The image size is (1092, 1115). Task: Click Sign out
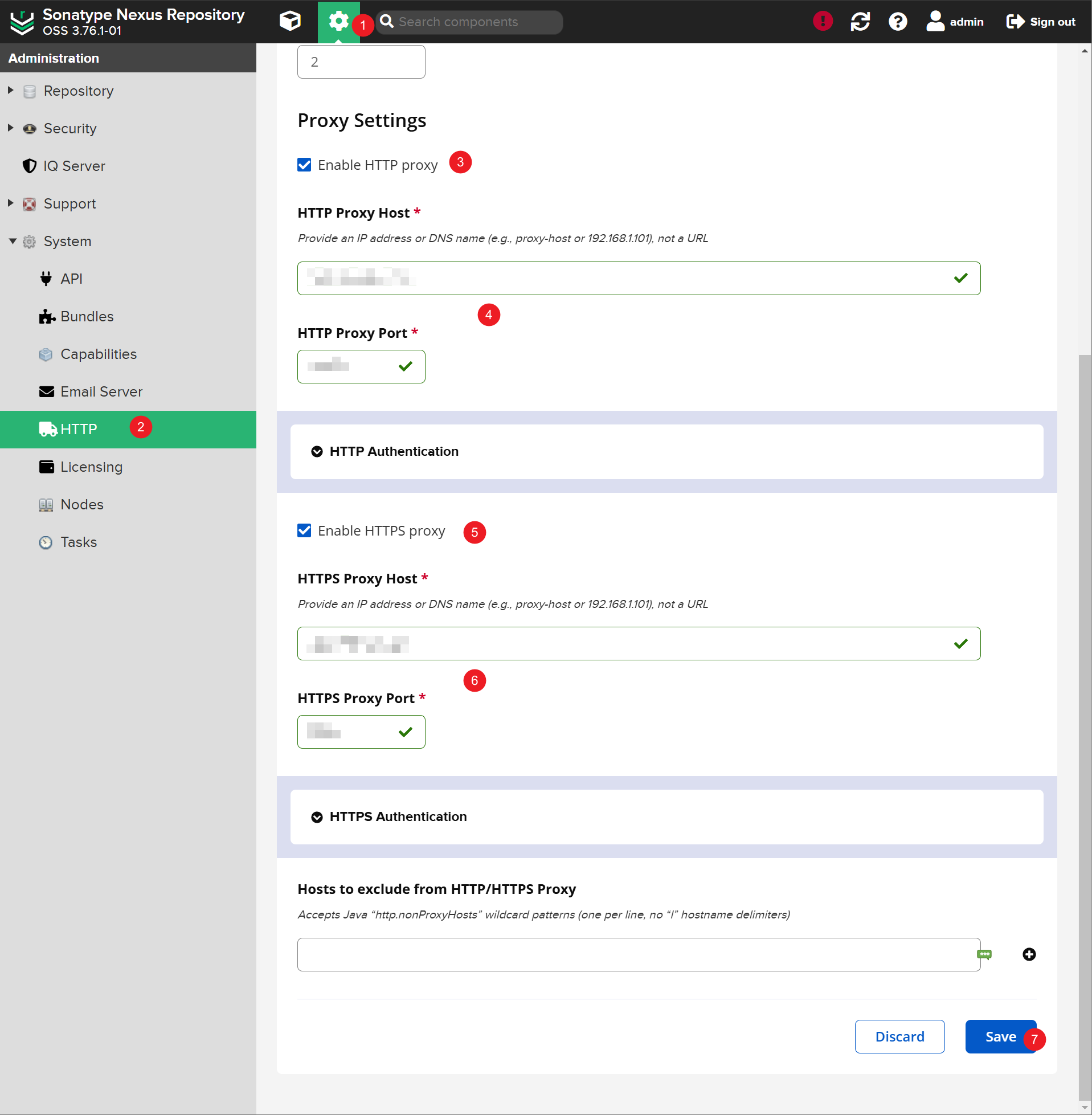point(1040,21)
